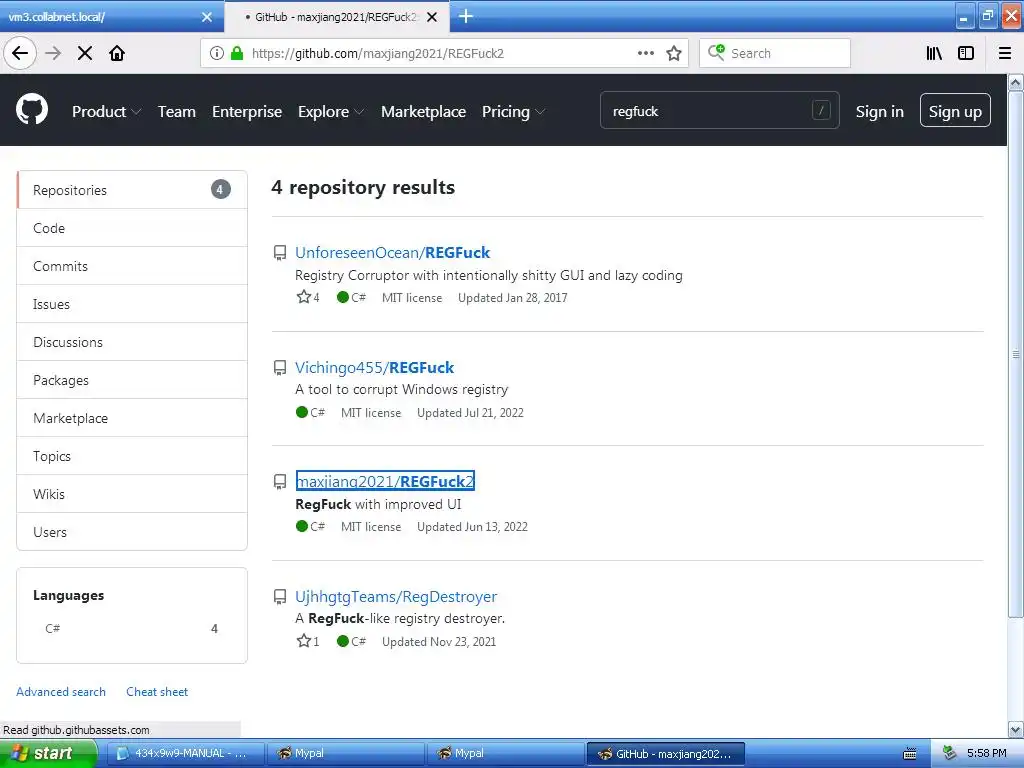The width and height of the screenshot is (1024, 768).
Task: Click the site information icon in address bar
Action: tap(217, 53)
